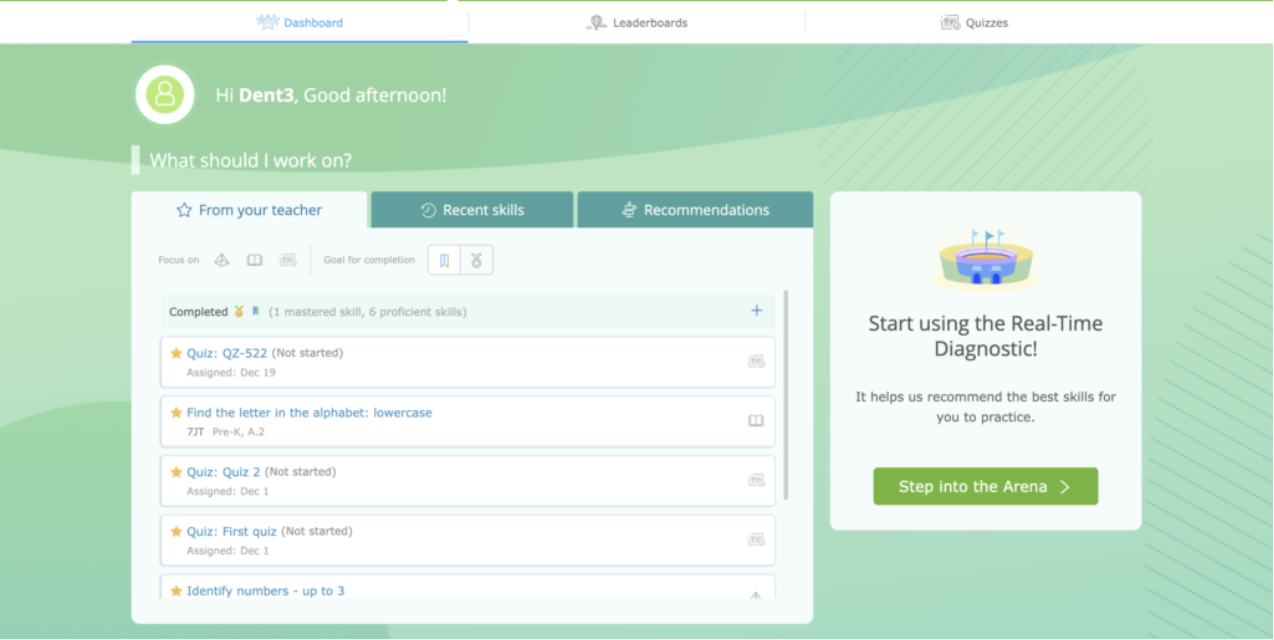This screenshot has height=640, width=1274.
Task: Open the Quizzes tab
Action: pos(974,22)
